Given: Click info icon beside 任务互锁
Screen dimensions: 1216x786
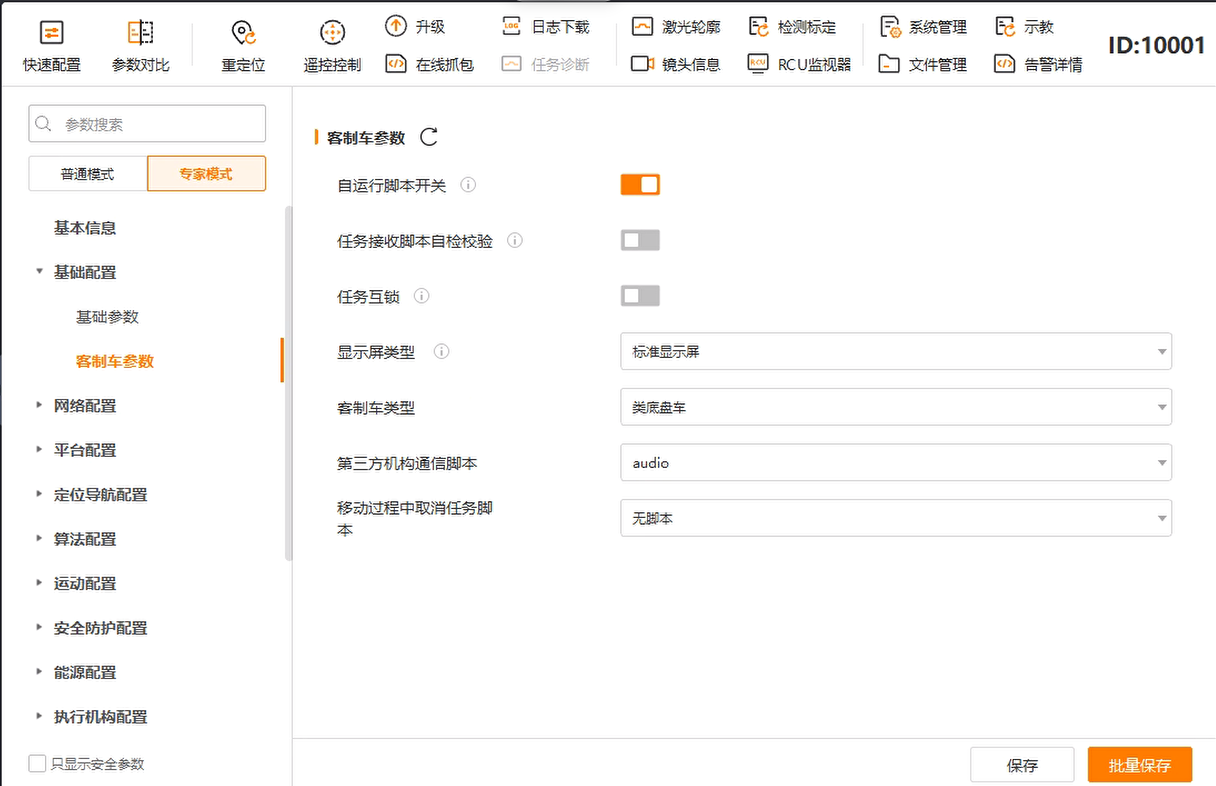Looking at the screenshot, I should 421,296.
